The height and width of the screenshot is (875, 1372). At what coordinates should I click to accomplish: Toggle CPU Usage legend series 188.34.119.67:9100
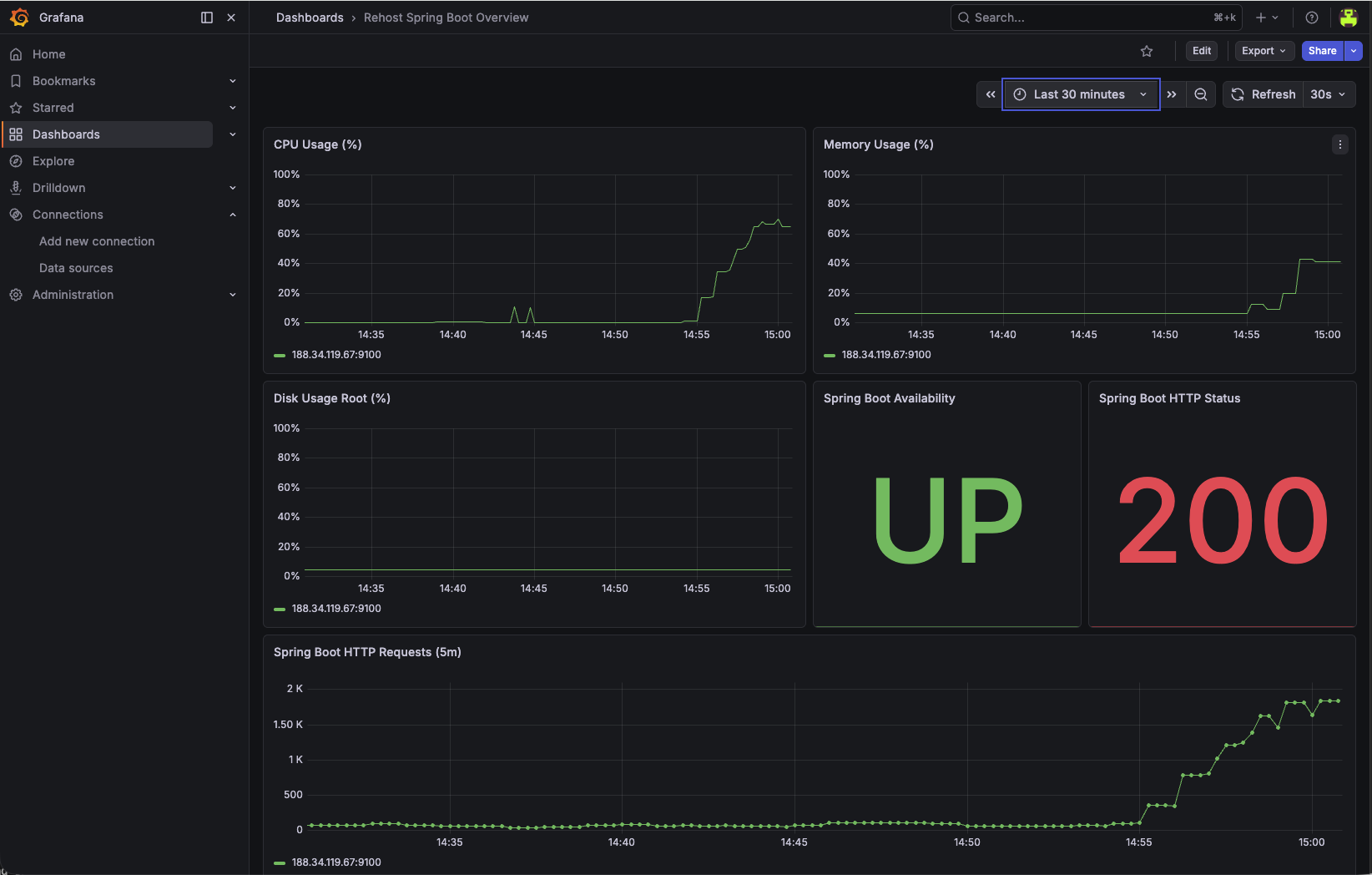336,355
